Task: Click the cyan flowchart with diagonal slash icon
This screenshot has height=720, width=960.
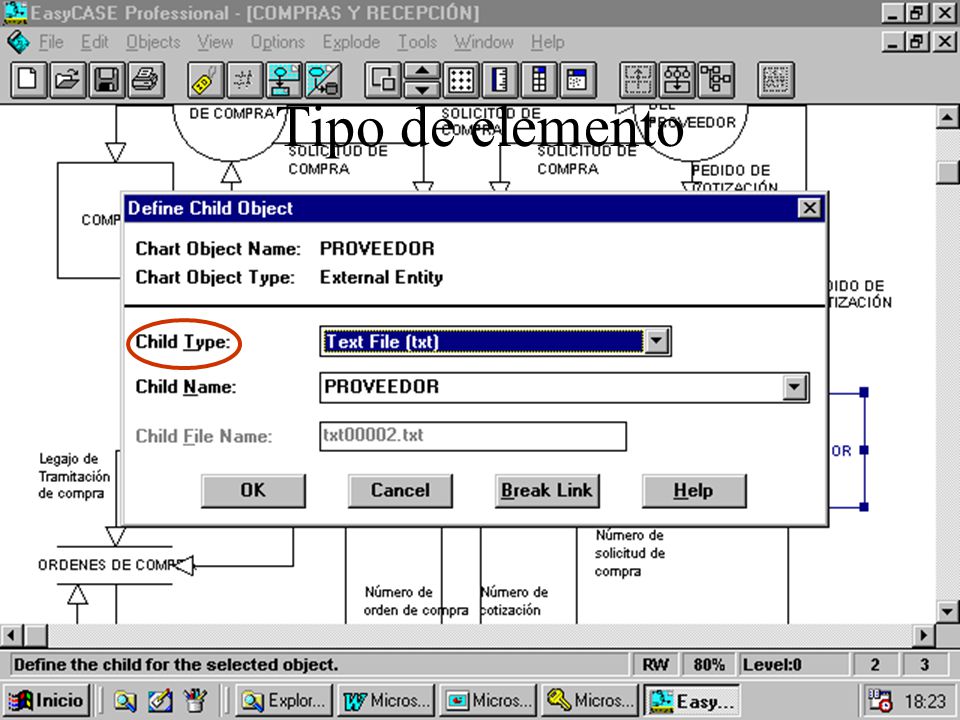Action: tap(323, 80)
